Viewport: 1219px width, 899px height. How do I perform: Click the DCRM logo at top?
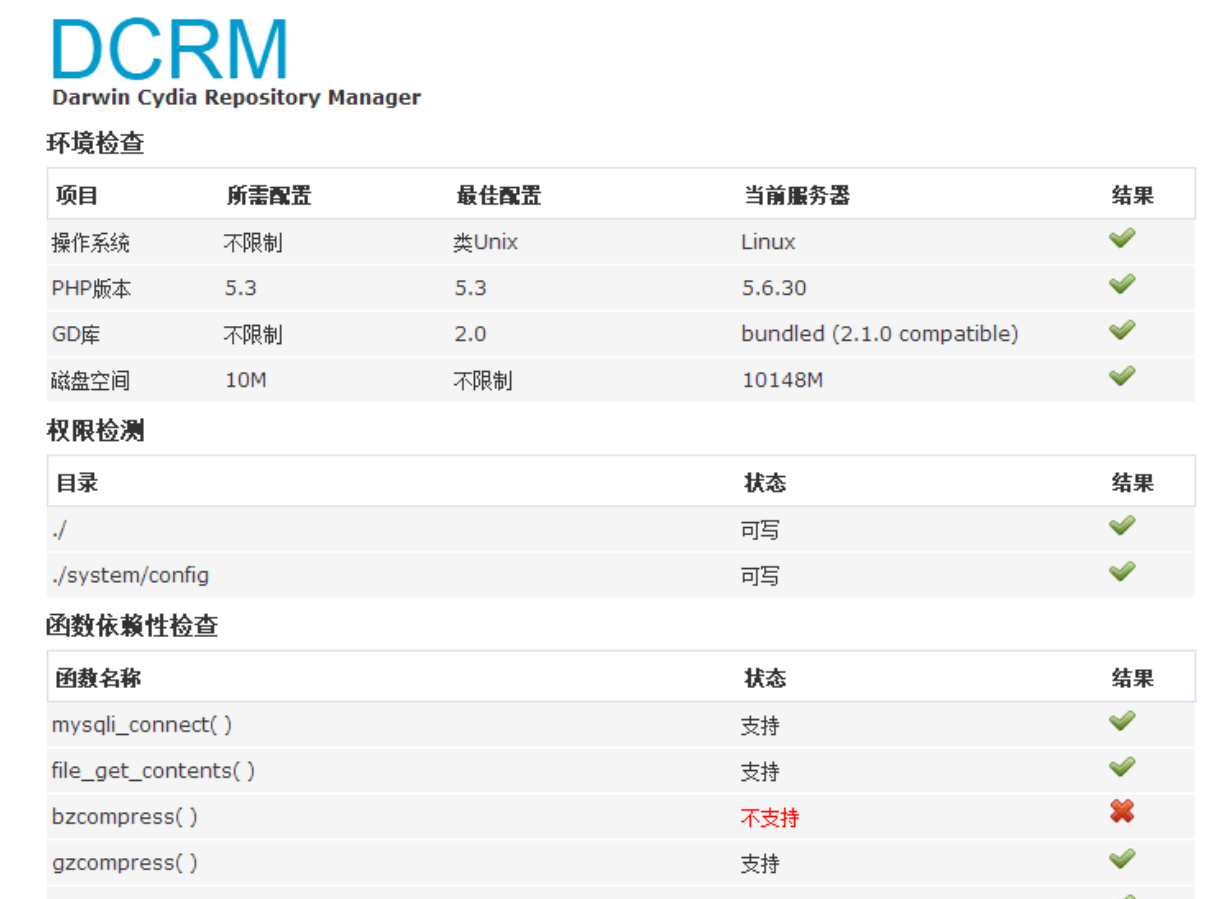point(170,48)
